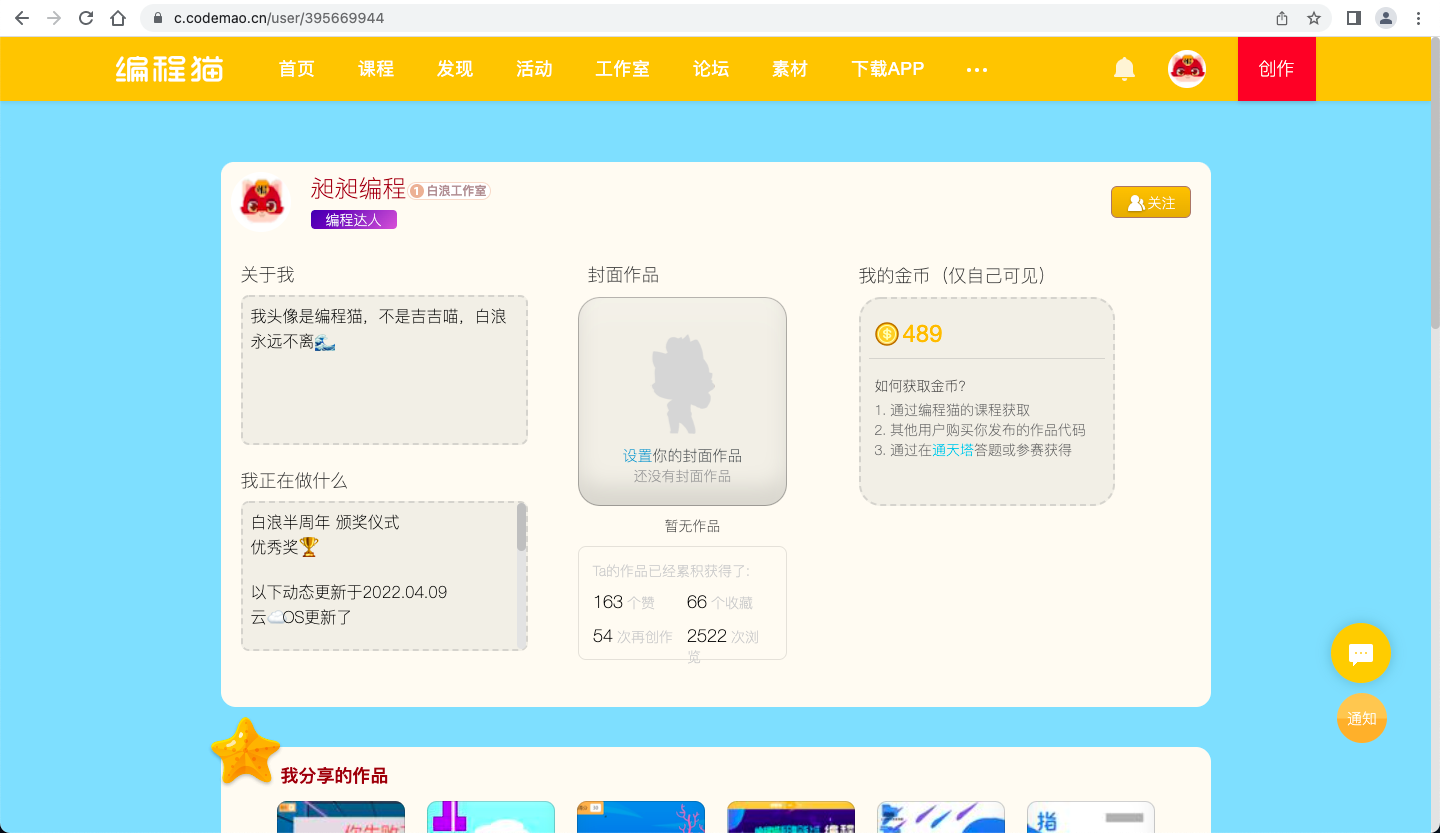The image size is (1440, 833).
Task: Click the 如何获取金币? text
Action: tap(920, 386)
